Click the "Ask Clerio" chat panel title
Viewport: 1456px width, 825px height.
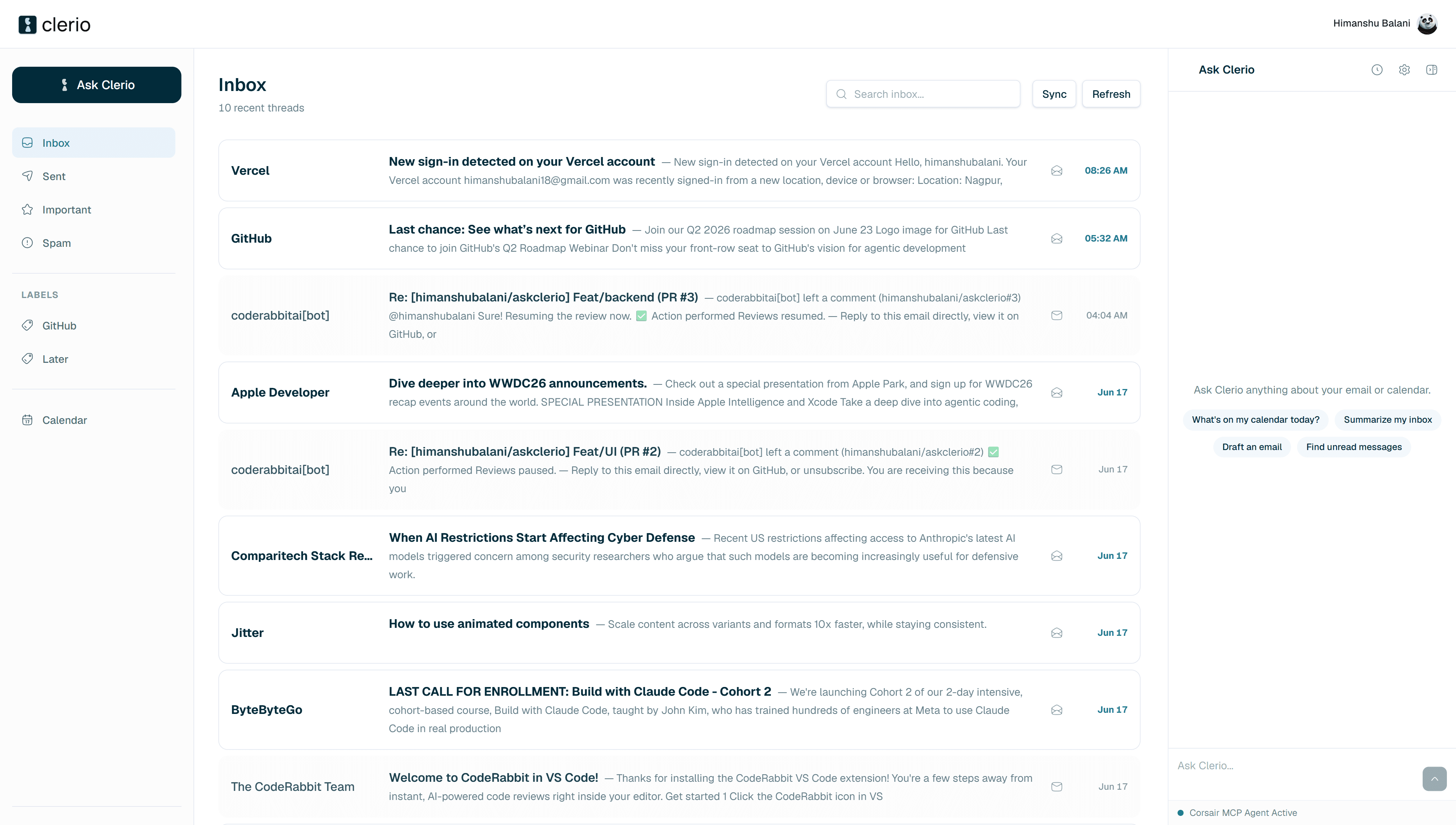[1226, 70]
